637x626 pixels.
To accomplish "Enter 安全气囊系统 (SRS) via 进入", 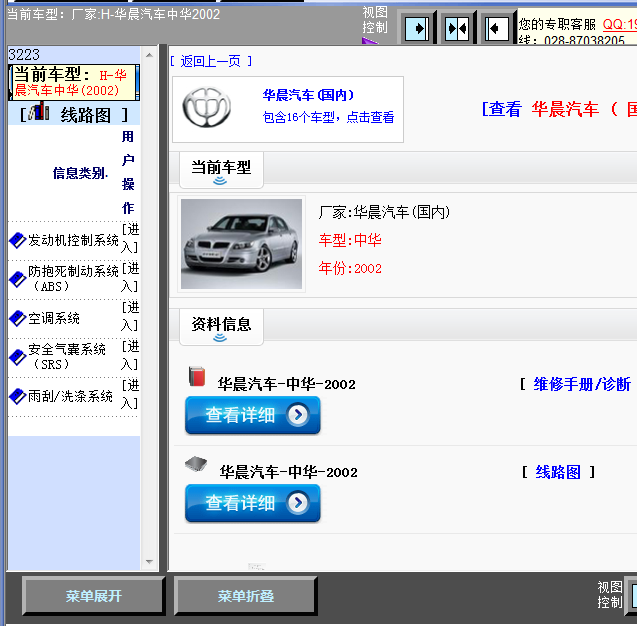I will coord(130,355).
